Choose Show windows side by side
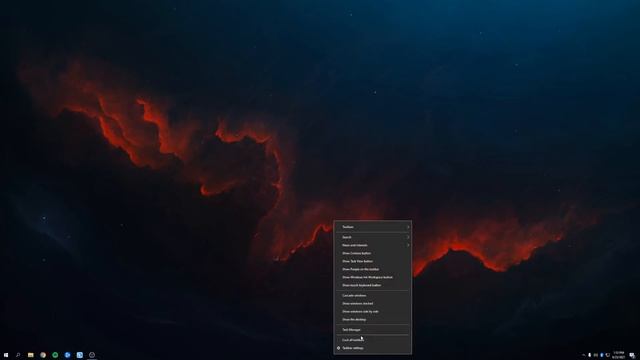Viewport: 640px width, 360px height. point(373,311)
